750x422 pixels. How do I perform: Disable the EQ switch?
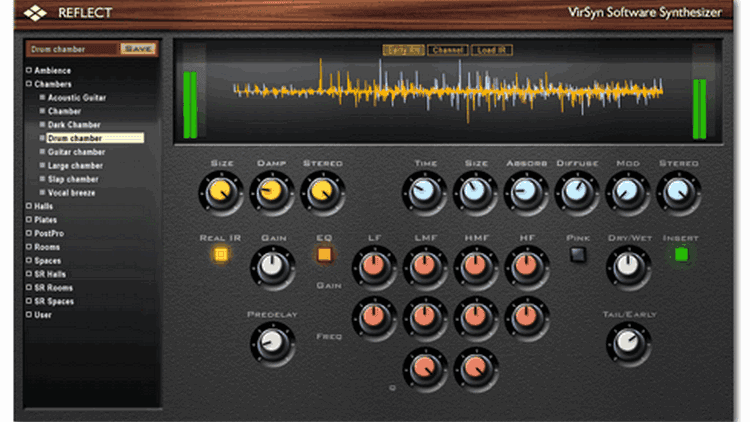[324, 254]
